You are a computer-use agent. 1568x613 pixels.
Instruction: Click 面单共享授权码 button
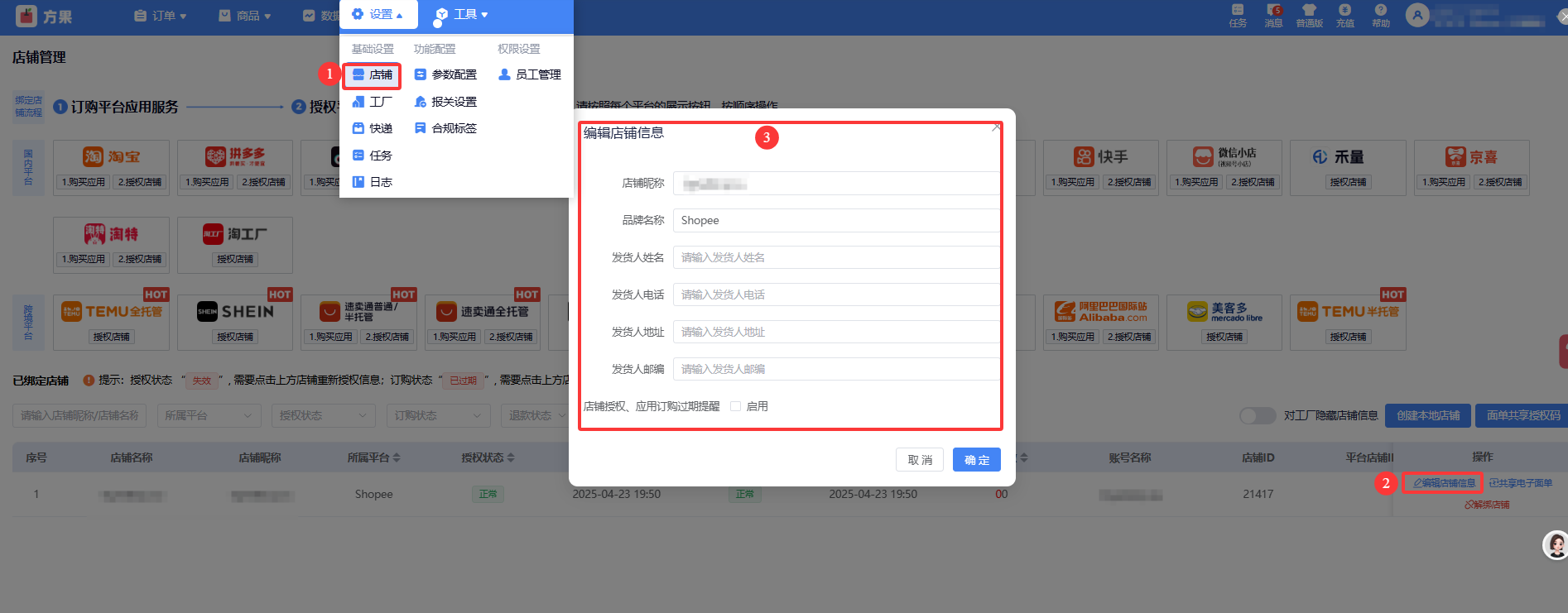[x=1522, y=415]
